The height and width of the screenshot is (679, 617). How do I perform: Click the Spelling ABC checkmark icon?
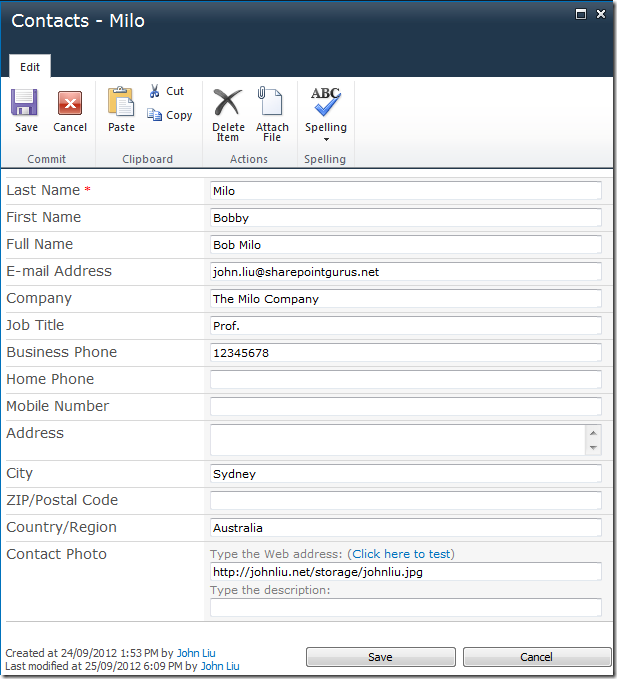(326, 102)
